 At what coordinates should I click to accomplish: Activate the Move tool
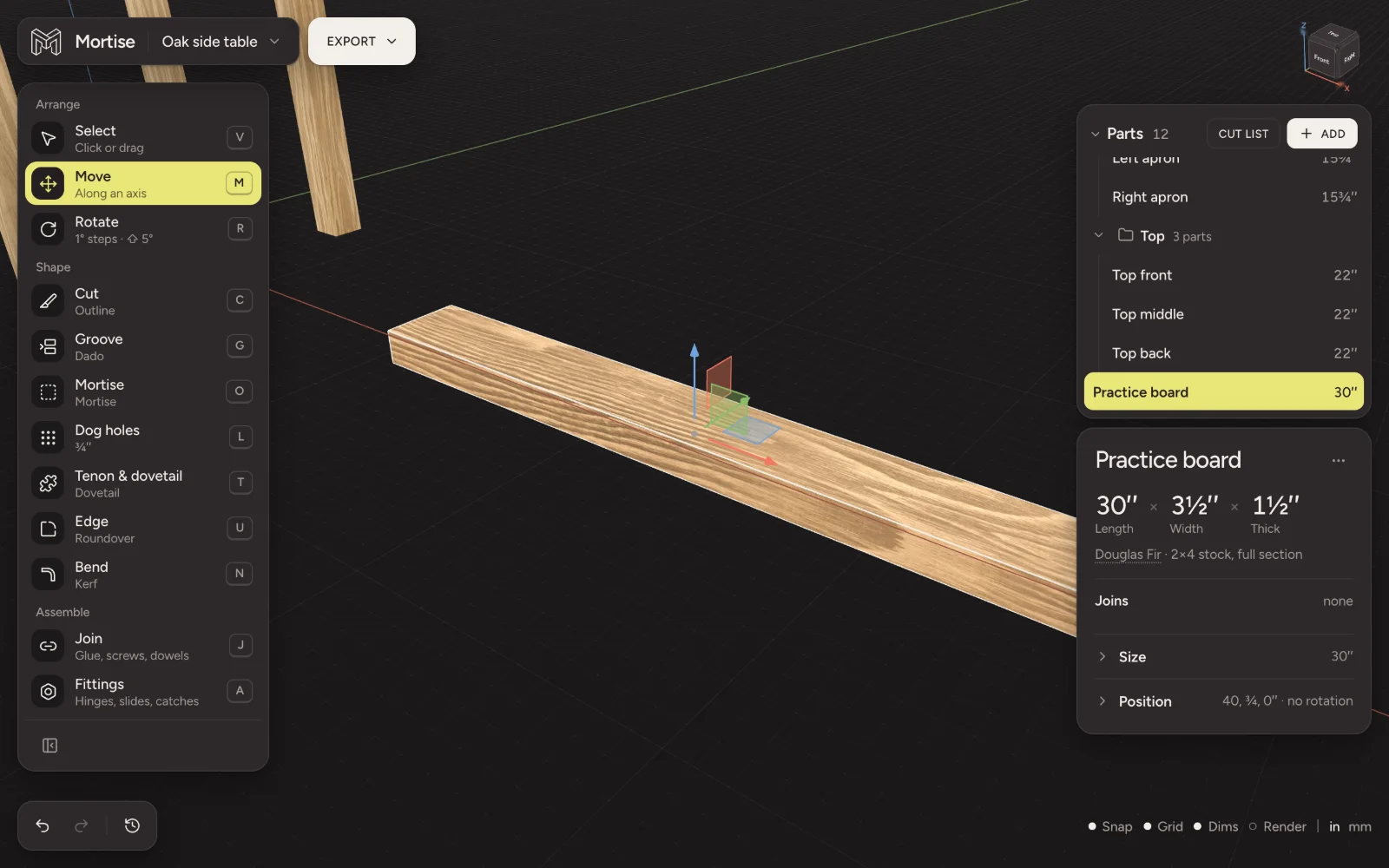143,183
